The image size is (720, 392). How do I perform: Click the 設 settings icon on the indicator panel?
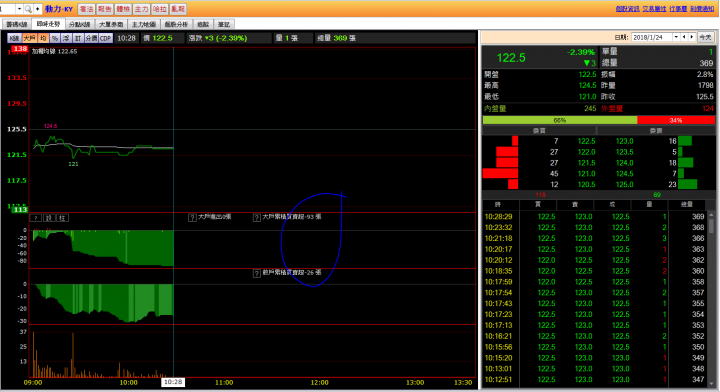click(x=49, y=218)
